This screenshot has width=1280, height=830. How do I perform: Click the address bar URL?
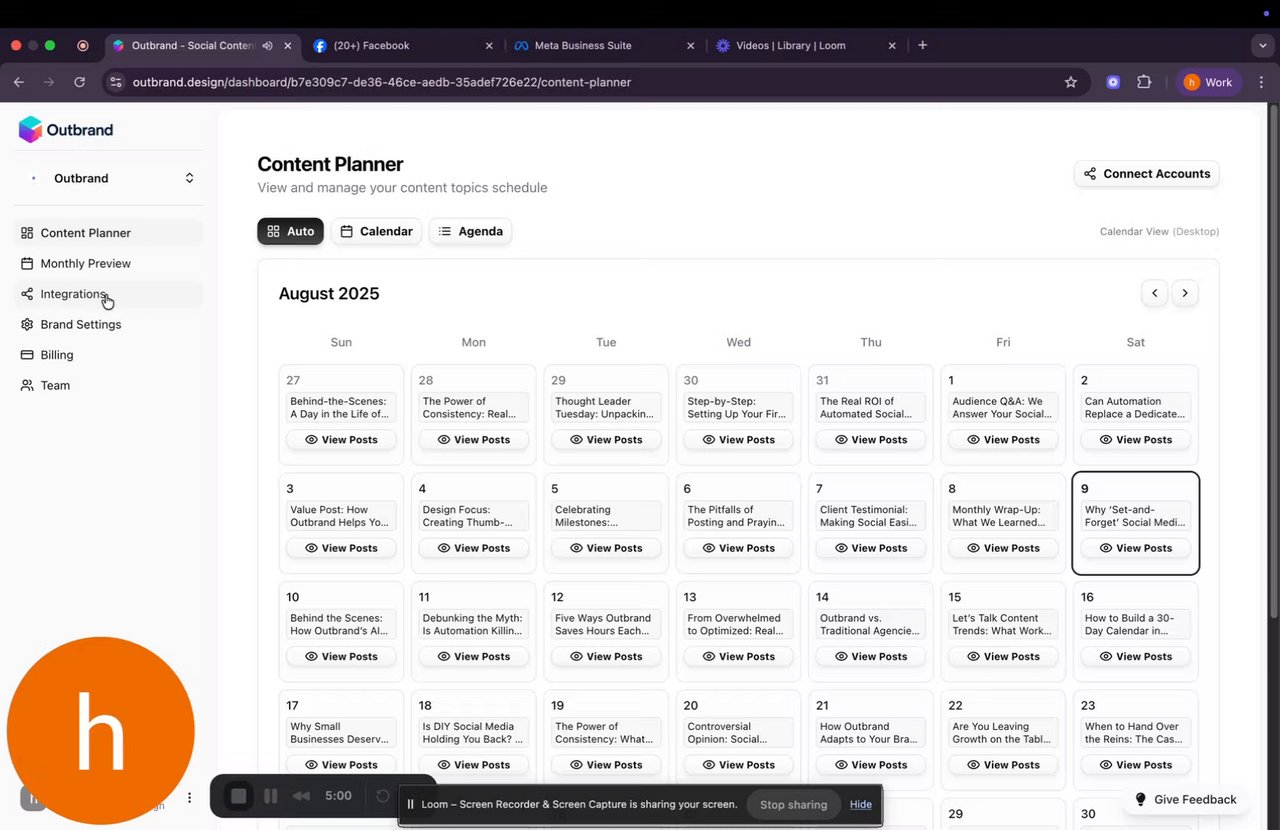(381, 82)
